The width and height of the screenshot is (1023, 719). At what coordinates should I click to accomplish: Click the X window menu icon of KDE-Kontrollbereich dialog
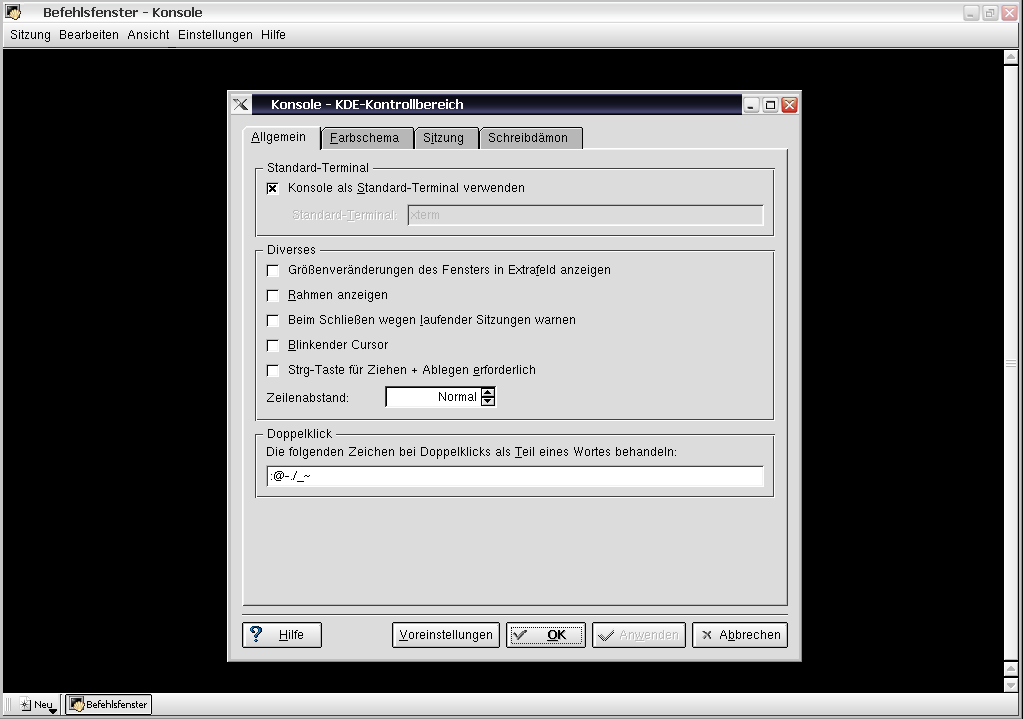(241, 104)
